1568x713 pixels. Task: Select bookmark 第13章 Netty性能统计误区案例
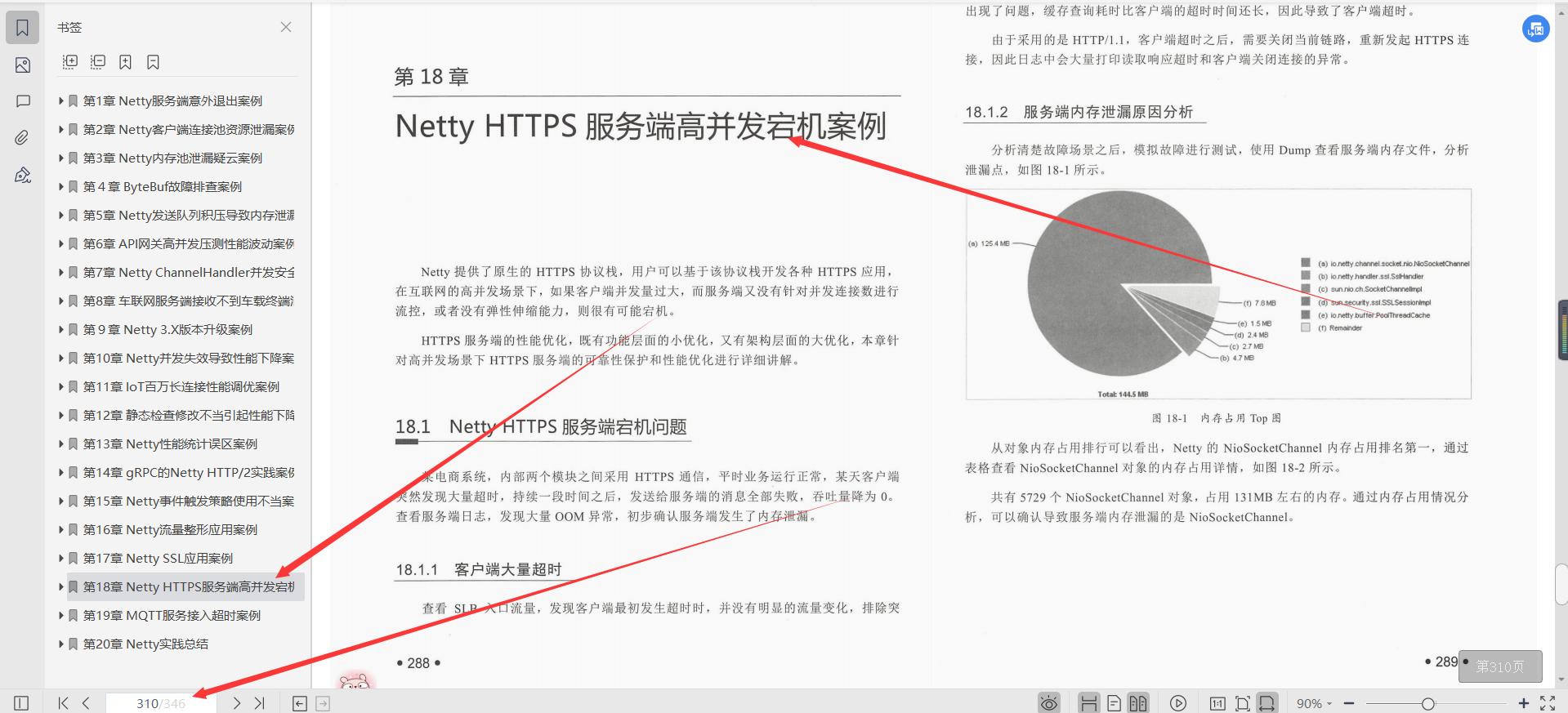170,444
